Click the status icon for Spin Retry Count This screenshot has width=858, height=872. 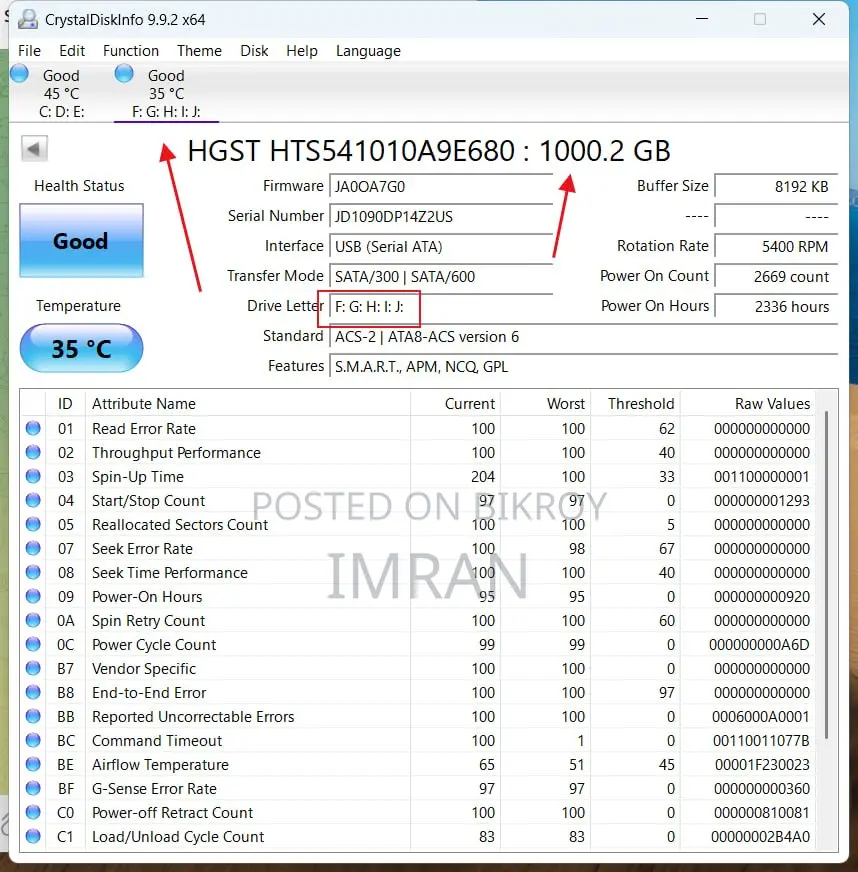pos(33,620)
